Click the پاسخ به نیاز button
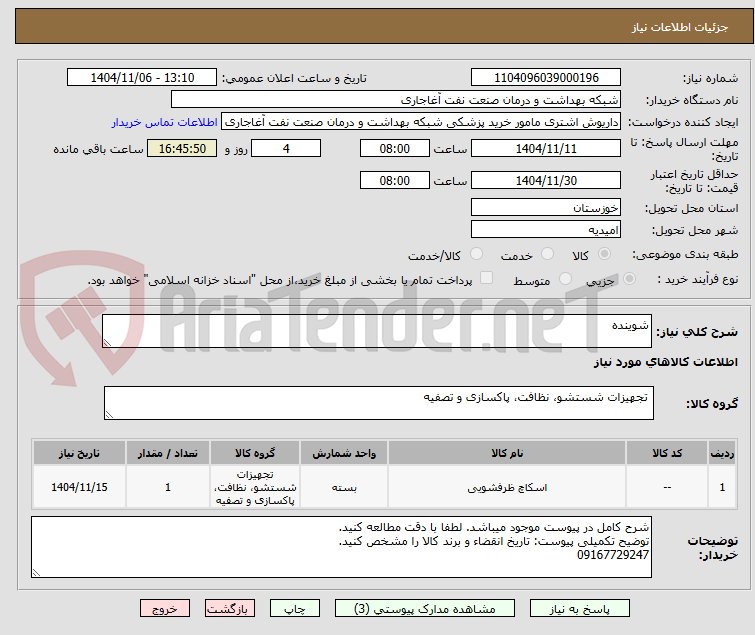This screenshot has width=755, height=635. pos(580,609)
